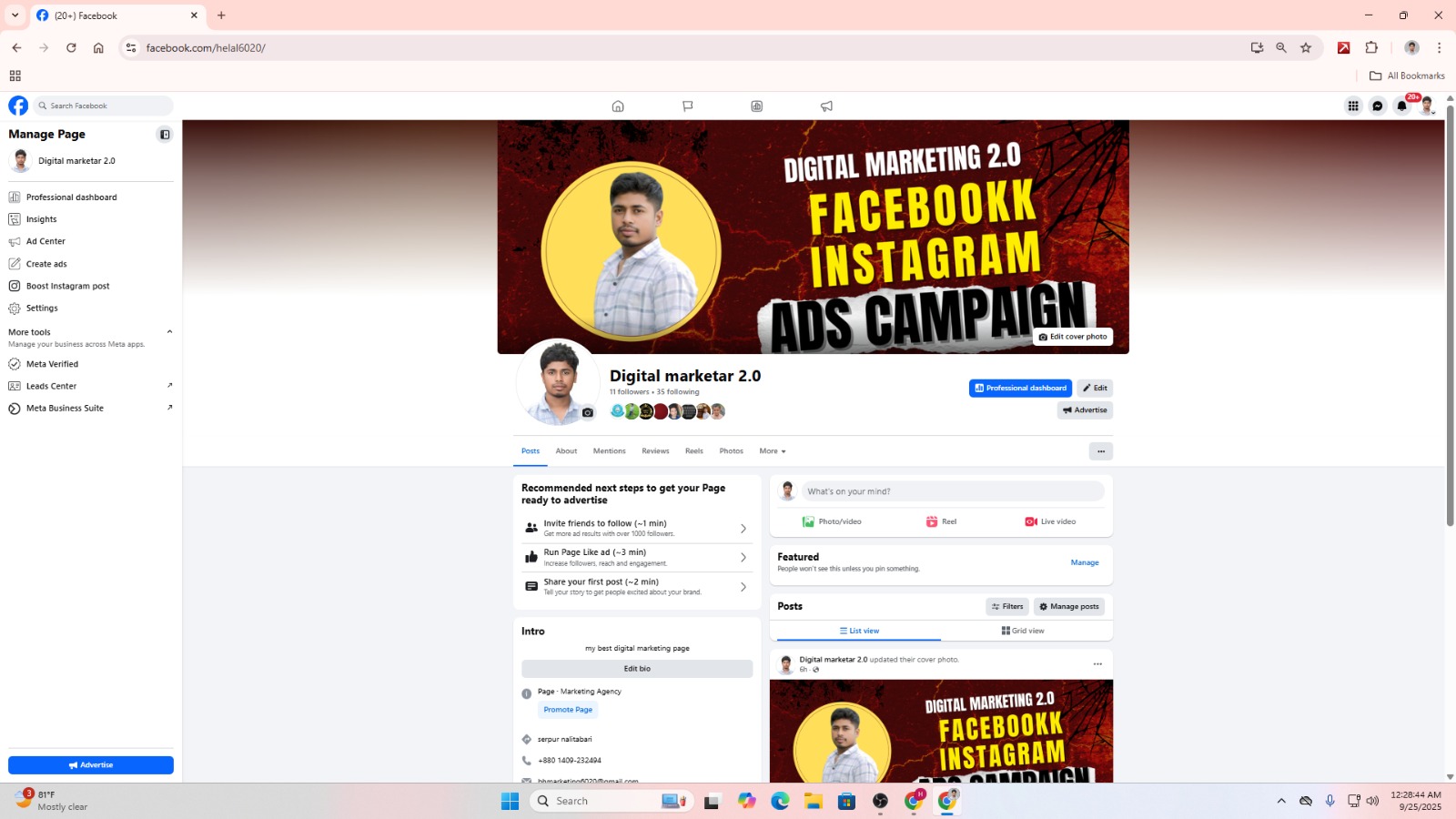Collapse the Manage Page sidebar panel icon
This screenshot has height=819, width=1456.
[x=165, y=135]
